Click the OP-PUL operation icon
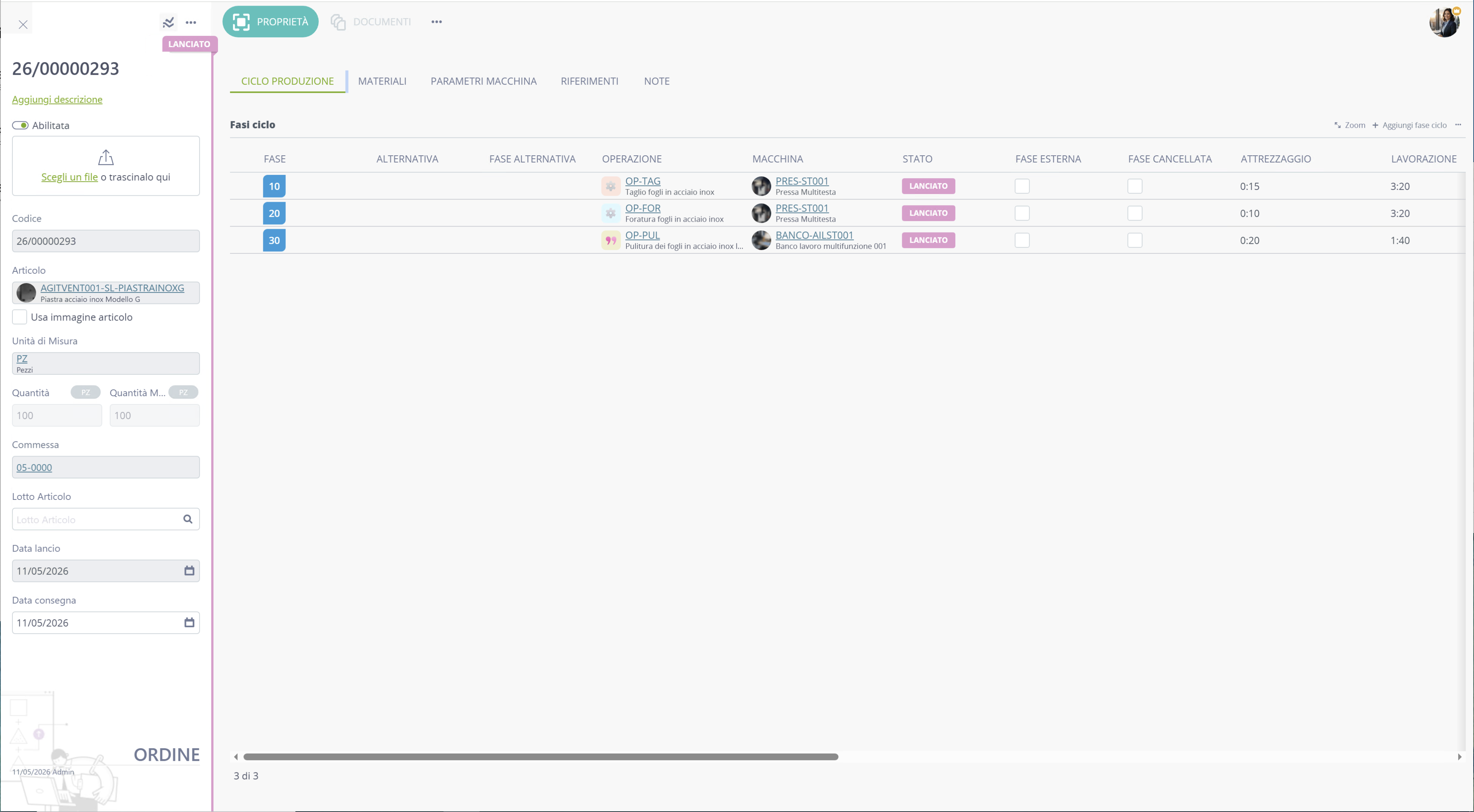 pos(611,240)
